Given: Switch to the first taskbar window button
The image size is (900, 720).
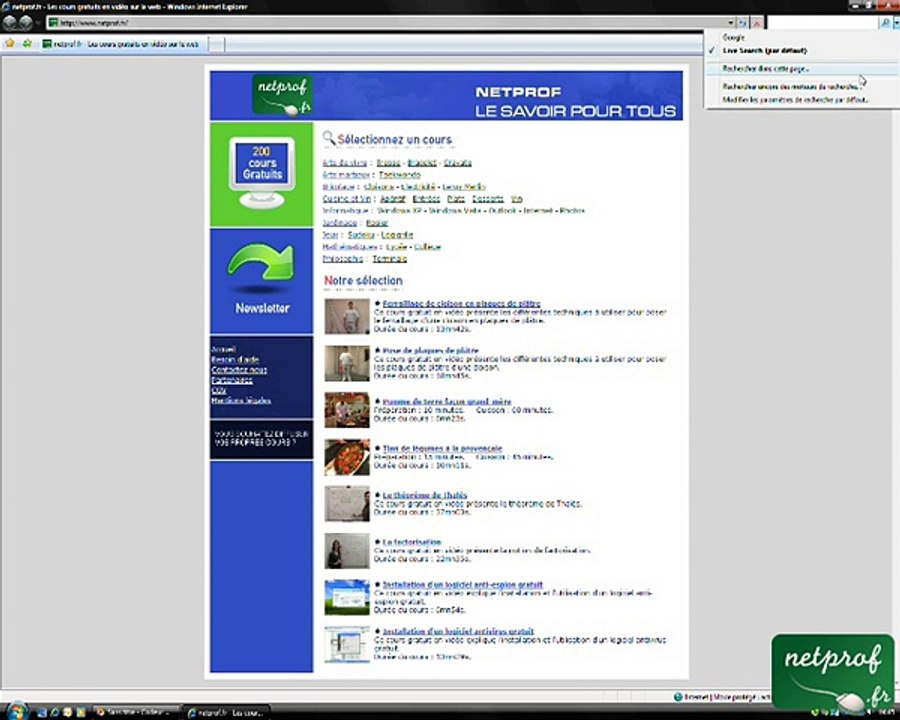Looking at the screenshot, I should click(x=137, y=713).
